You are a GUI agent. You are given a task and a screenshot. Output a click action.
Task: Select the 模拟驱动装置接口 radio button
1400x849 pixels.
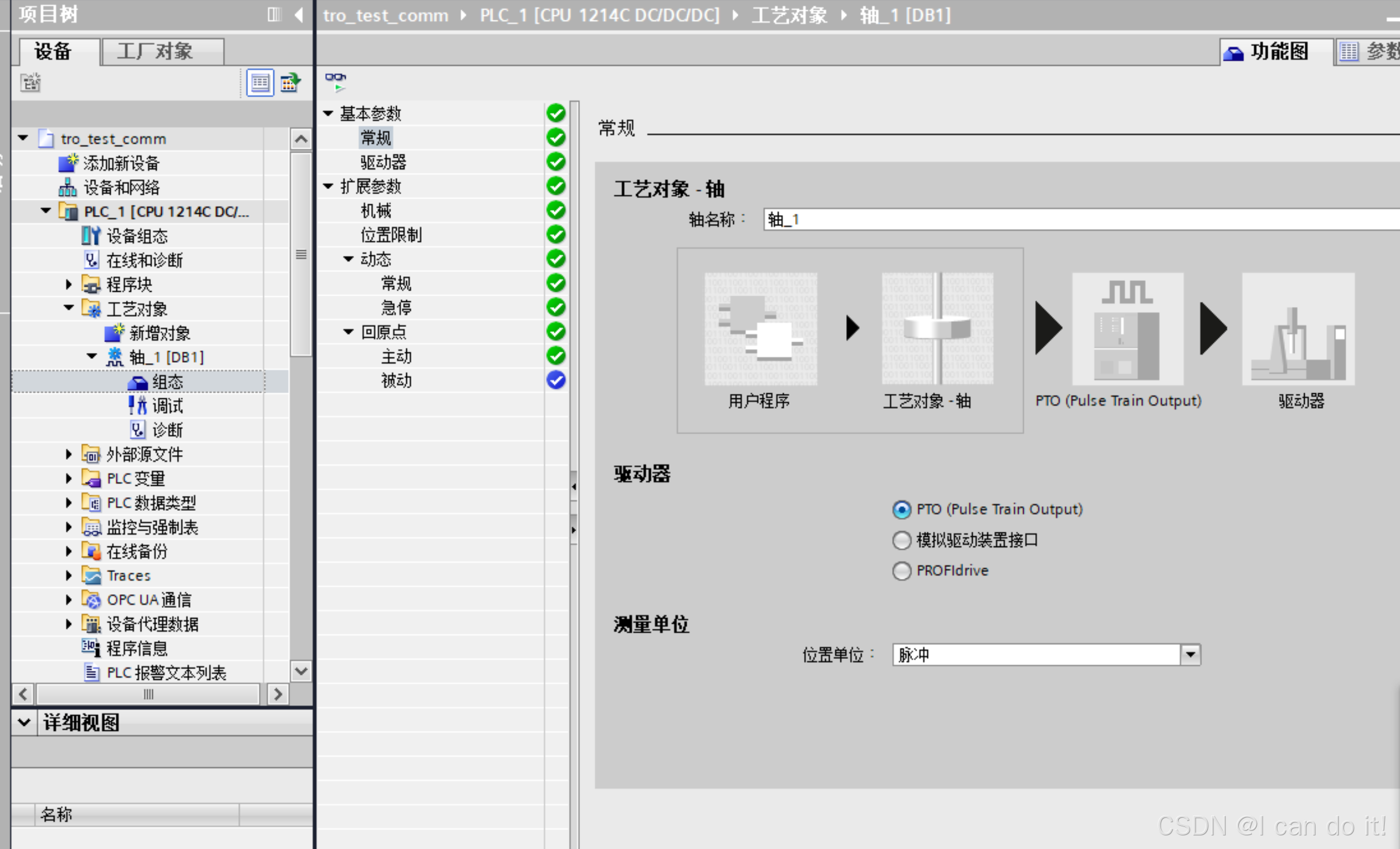(901, 540)
